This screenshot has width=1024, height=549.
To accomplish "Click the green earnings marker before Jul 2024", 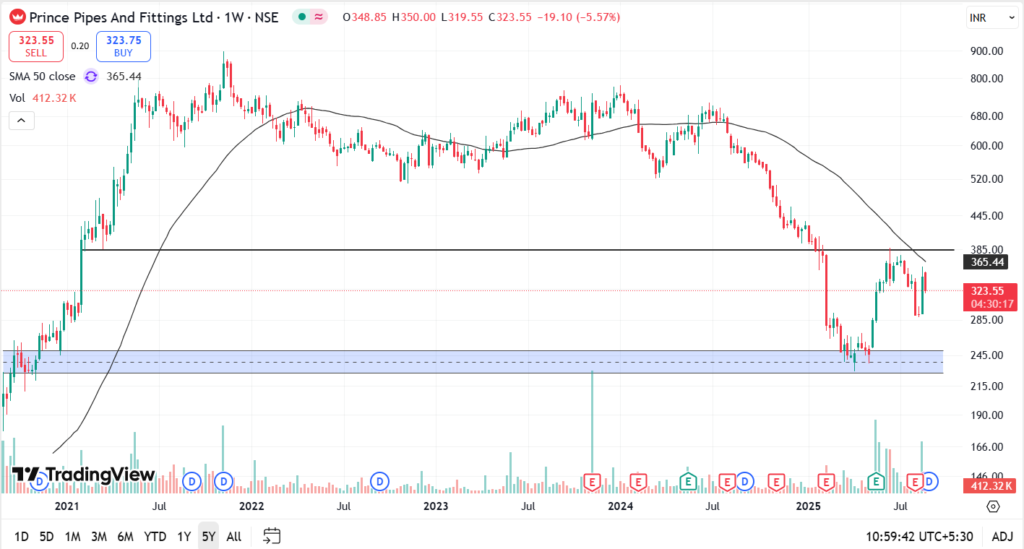I will point(688,482).
